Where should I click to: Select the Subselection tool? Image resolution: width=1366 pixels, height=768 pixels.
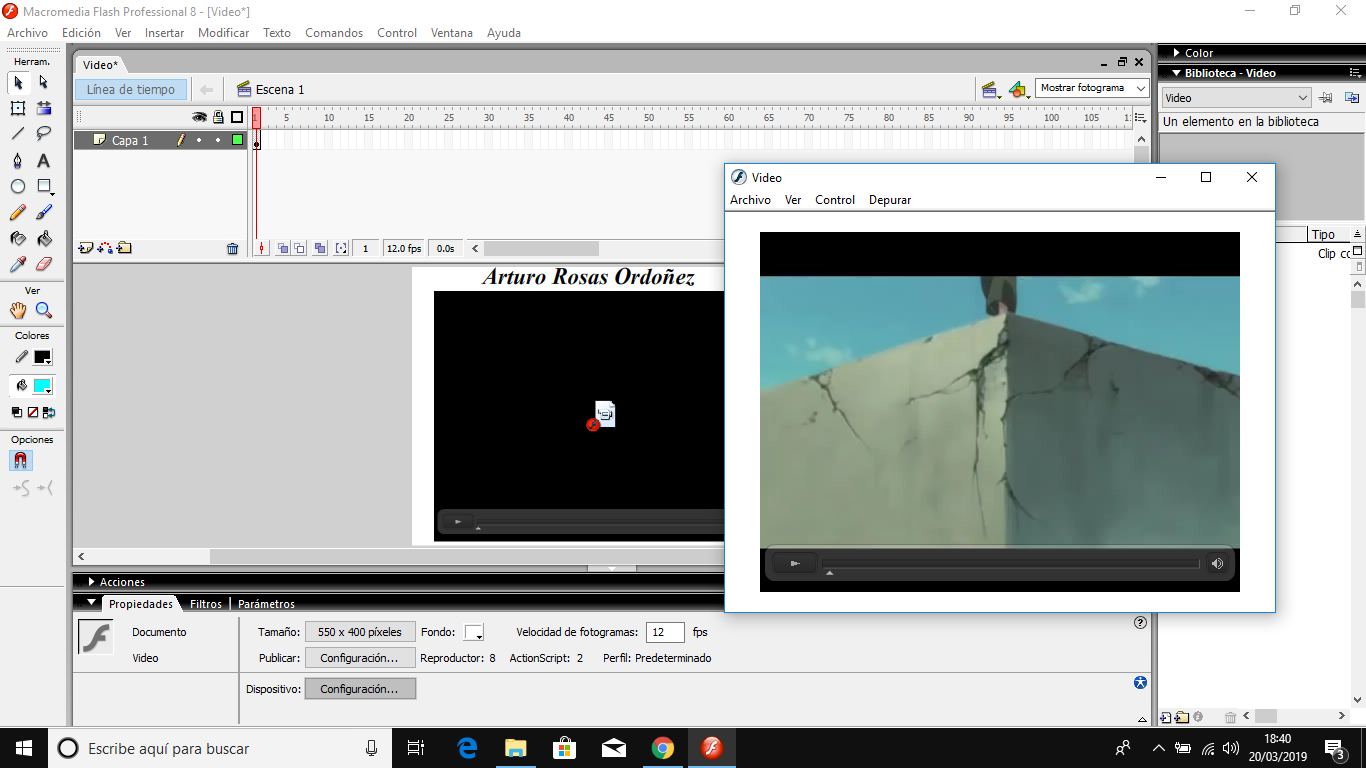tap(44, 84)
